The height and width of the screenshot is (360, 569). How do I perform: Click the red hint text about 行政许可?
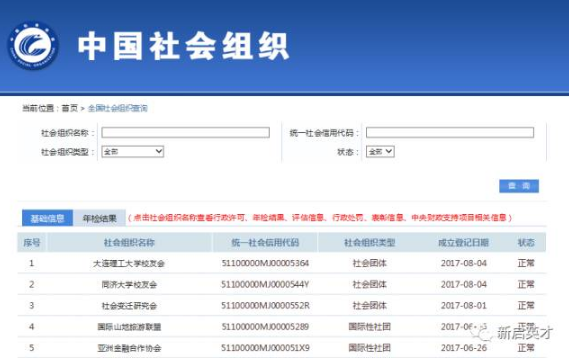[x=320, y=218]
